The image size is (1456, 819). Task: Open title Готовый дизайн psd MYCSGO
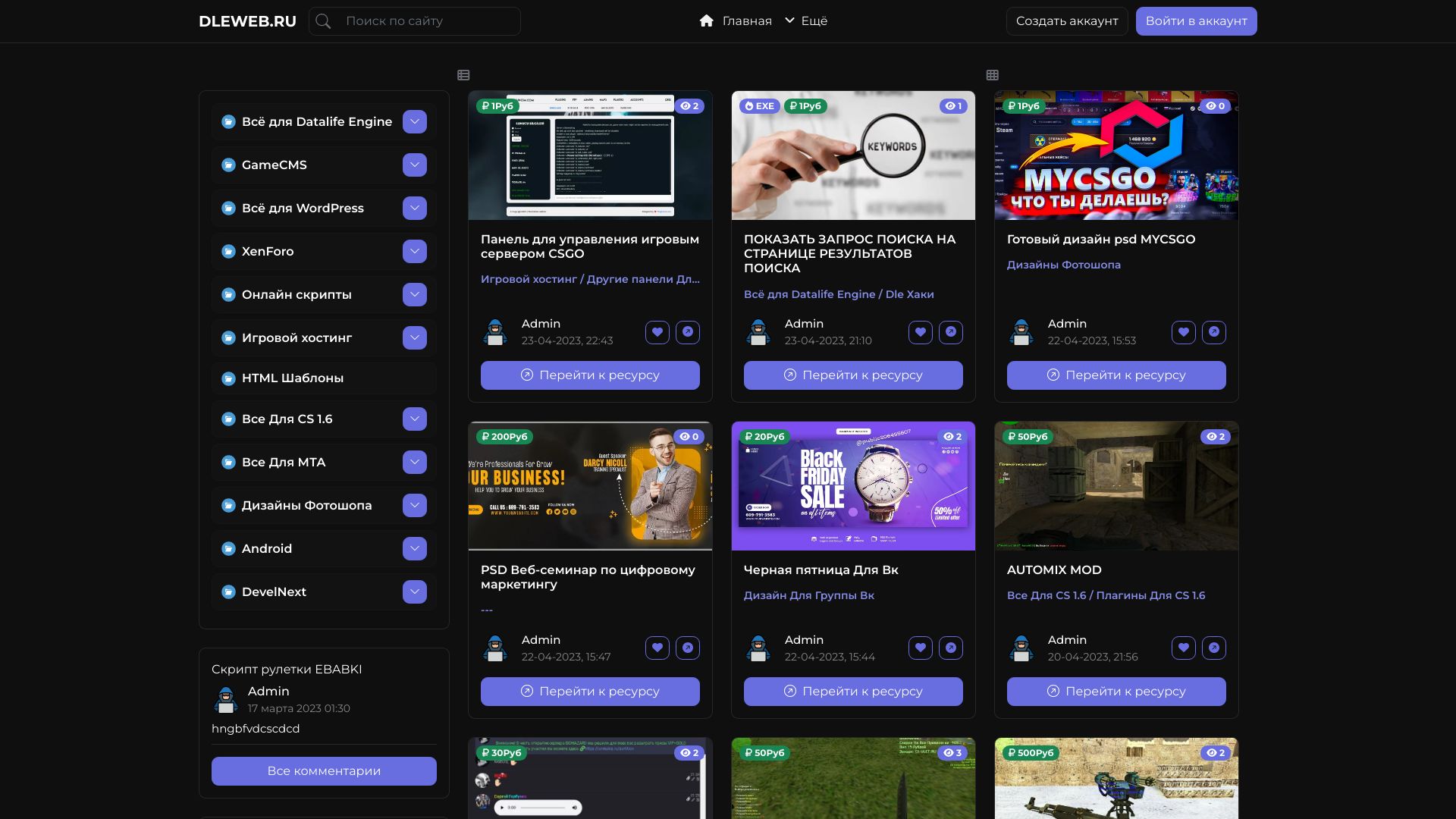coord(1101,240)
